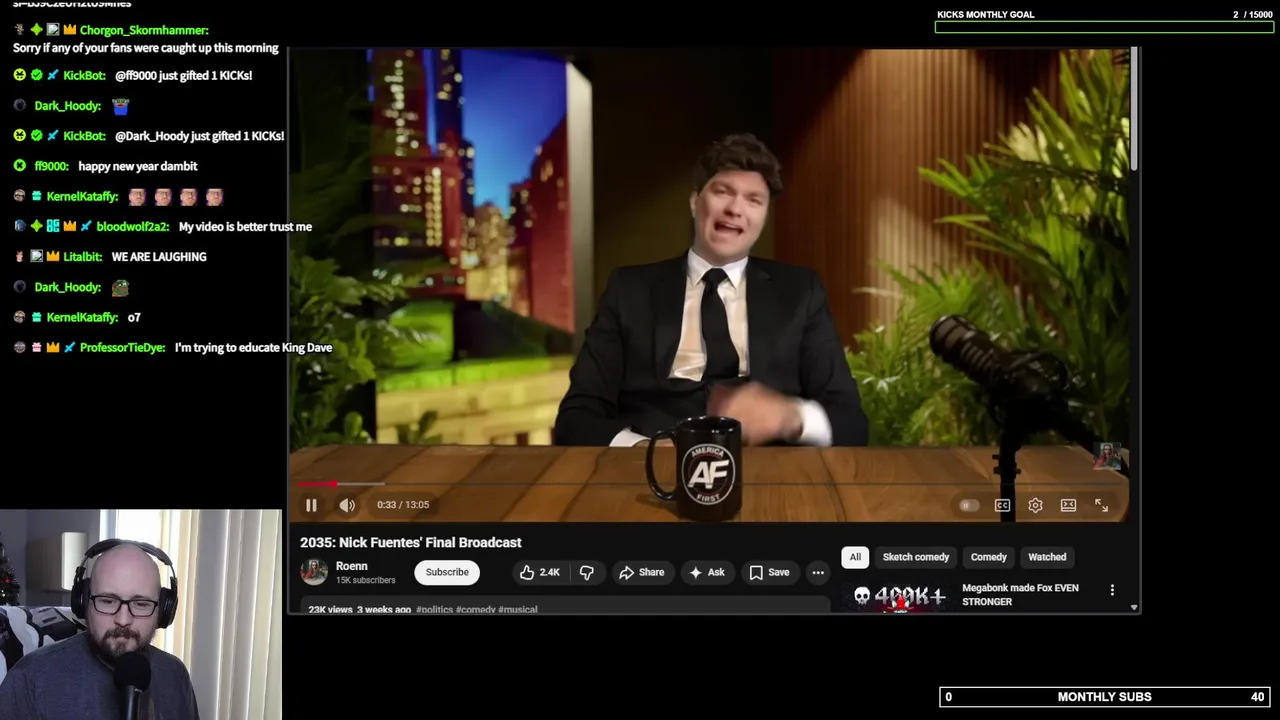
Task: Toggle the autoplay switch
Action: (968, 505)
